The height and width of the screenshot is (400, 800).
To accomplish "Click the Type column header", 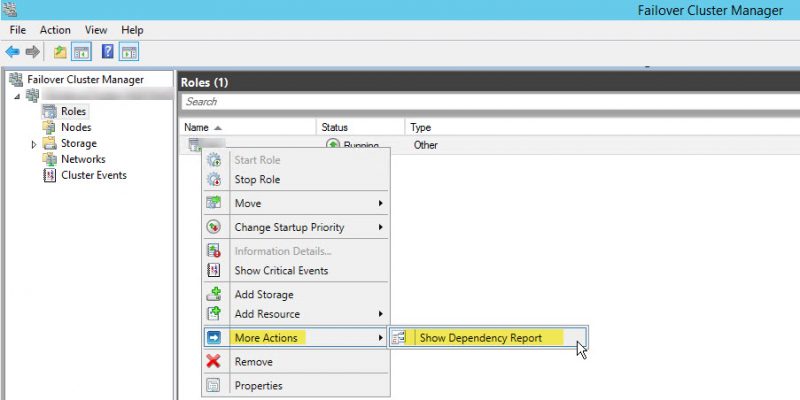I will pos(420,128).
